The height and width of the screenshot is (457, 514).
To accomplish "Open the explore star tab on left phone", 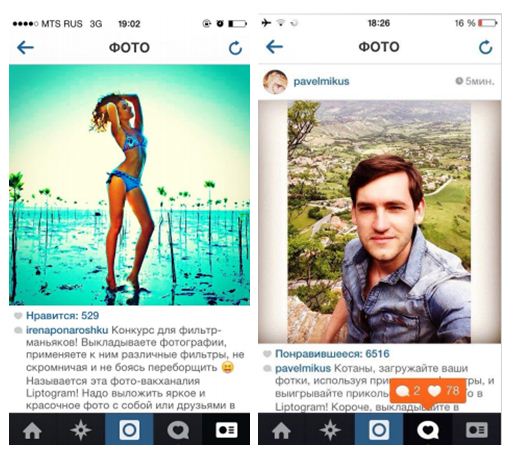I will (81, 430).
